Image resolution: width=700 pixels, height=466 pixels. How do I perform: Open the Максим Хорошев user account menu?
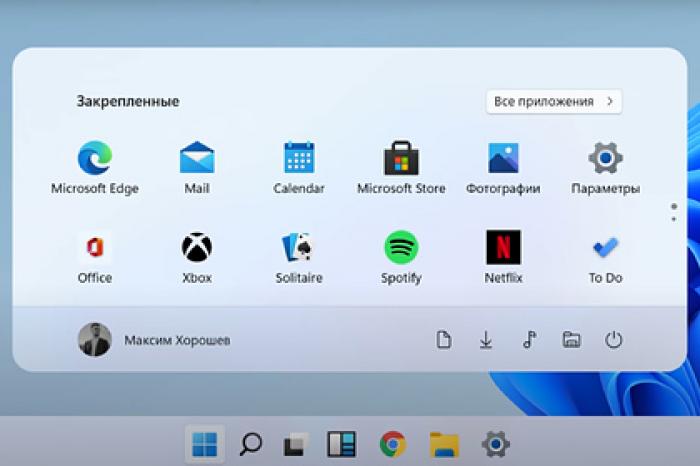(154, 340)
